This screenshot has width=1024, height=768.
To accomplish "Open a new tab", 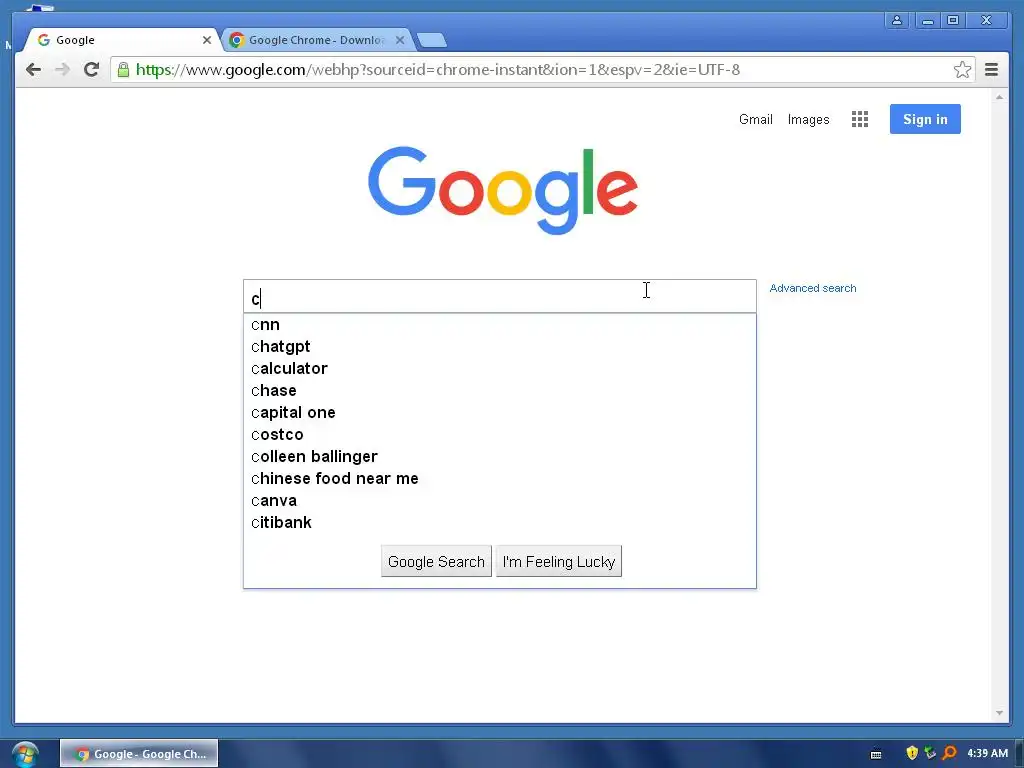I will pos(431,40).
